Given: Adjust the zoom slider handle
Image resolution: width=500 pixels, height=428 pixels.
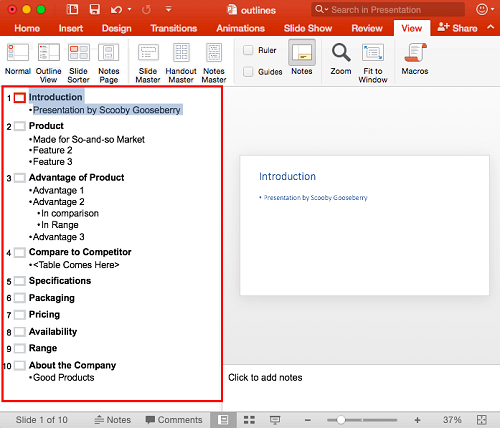Looking at the screenshot, I should [341, 420].
